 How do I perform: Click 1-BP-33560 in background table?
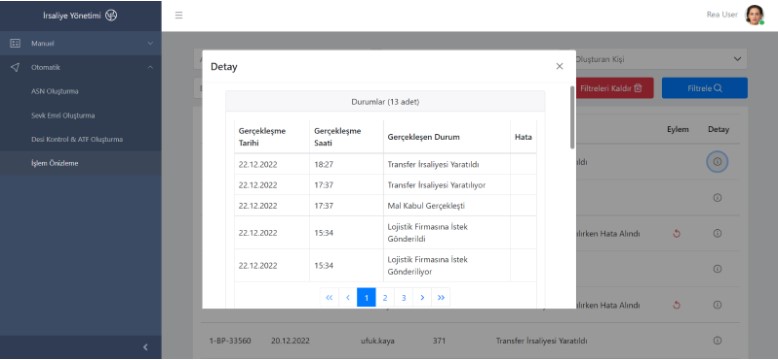tap(230, 341)
